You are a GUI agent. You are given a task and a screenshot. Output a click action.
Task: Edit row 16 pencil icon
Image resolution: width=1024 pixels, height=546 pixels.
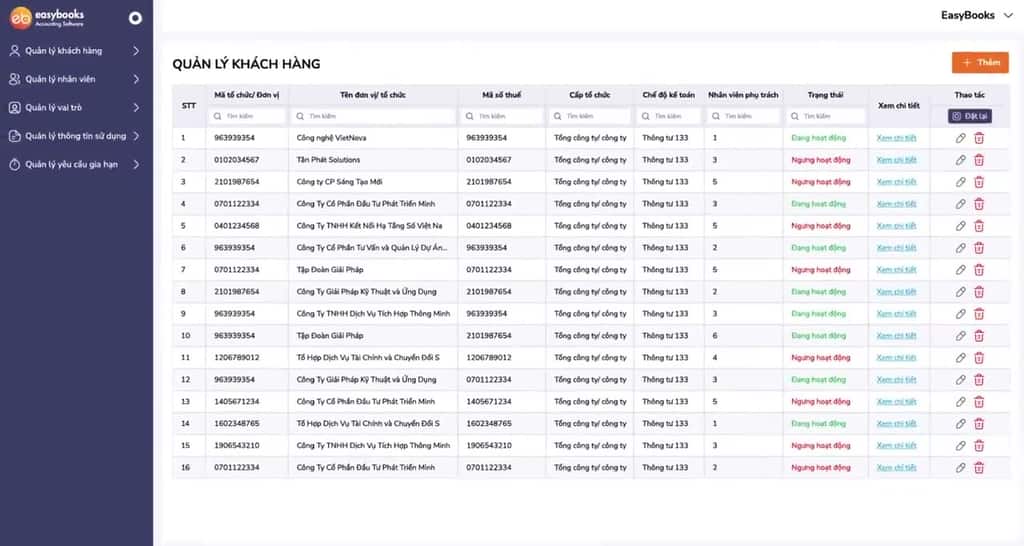(960, 468)
